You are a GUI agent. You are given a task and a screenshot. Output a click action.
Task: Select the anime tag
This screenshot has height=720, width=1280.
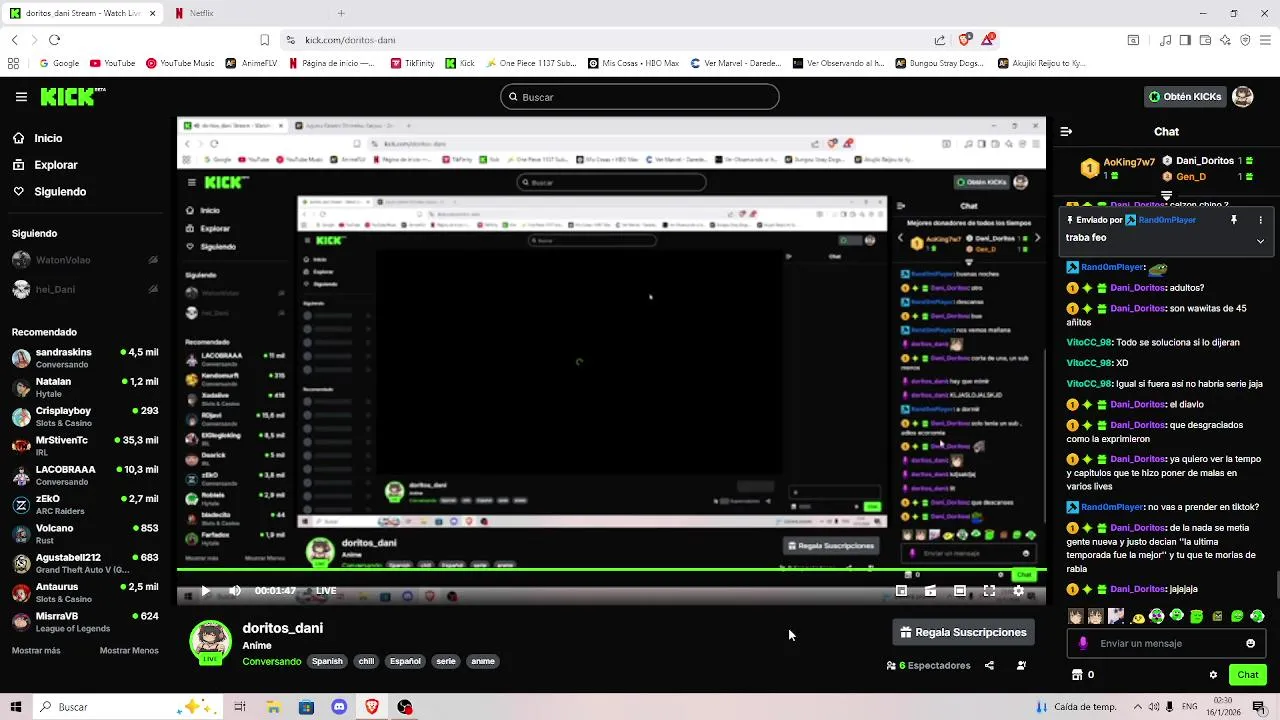(483, 661)
